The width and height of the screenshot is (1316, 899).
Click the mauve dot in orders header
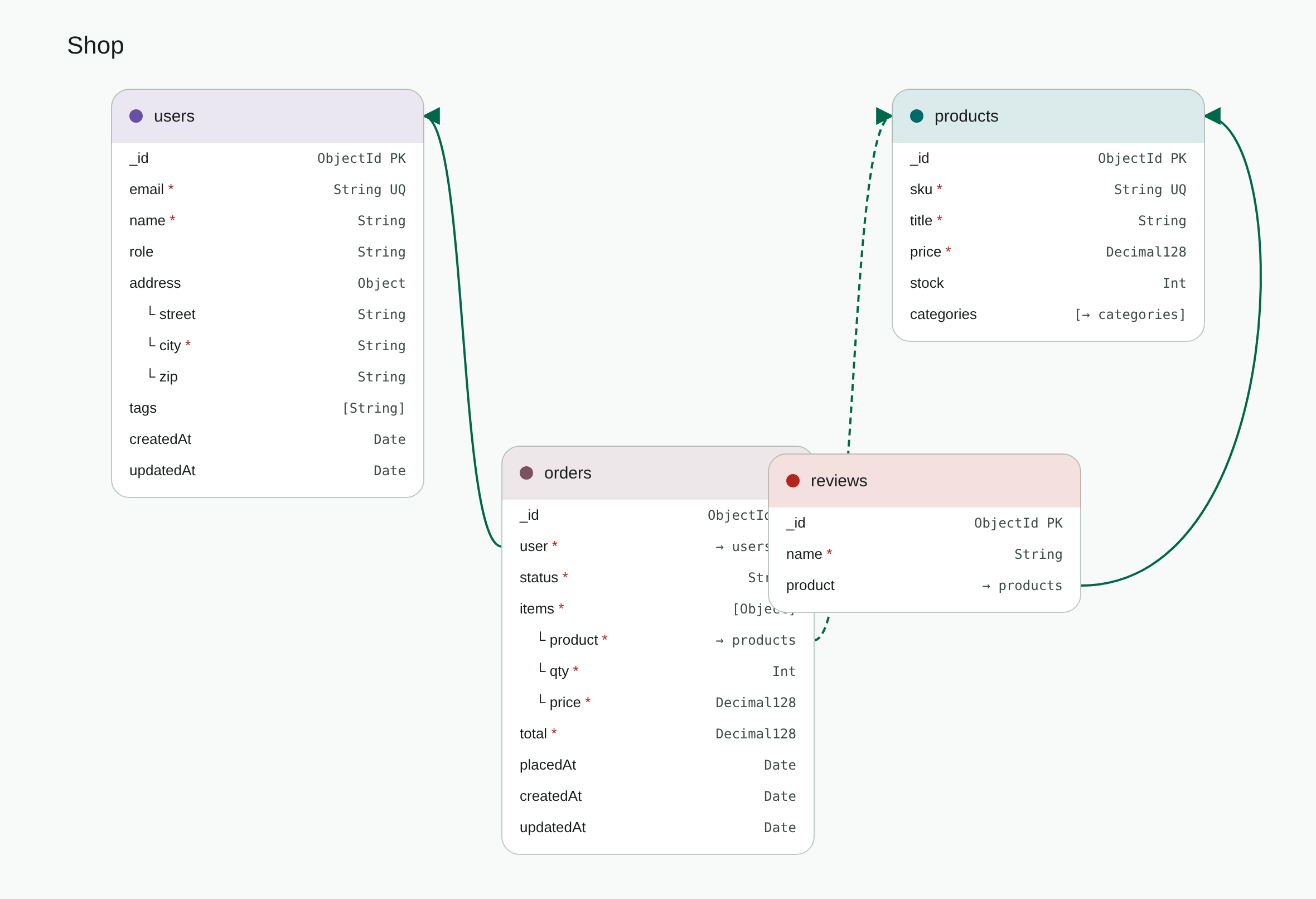click(x=526, y=473)
